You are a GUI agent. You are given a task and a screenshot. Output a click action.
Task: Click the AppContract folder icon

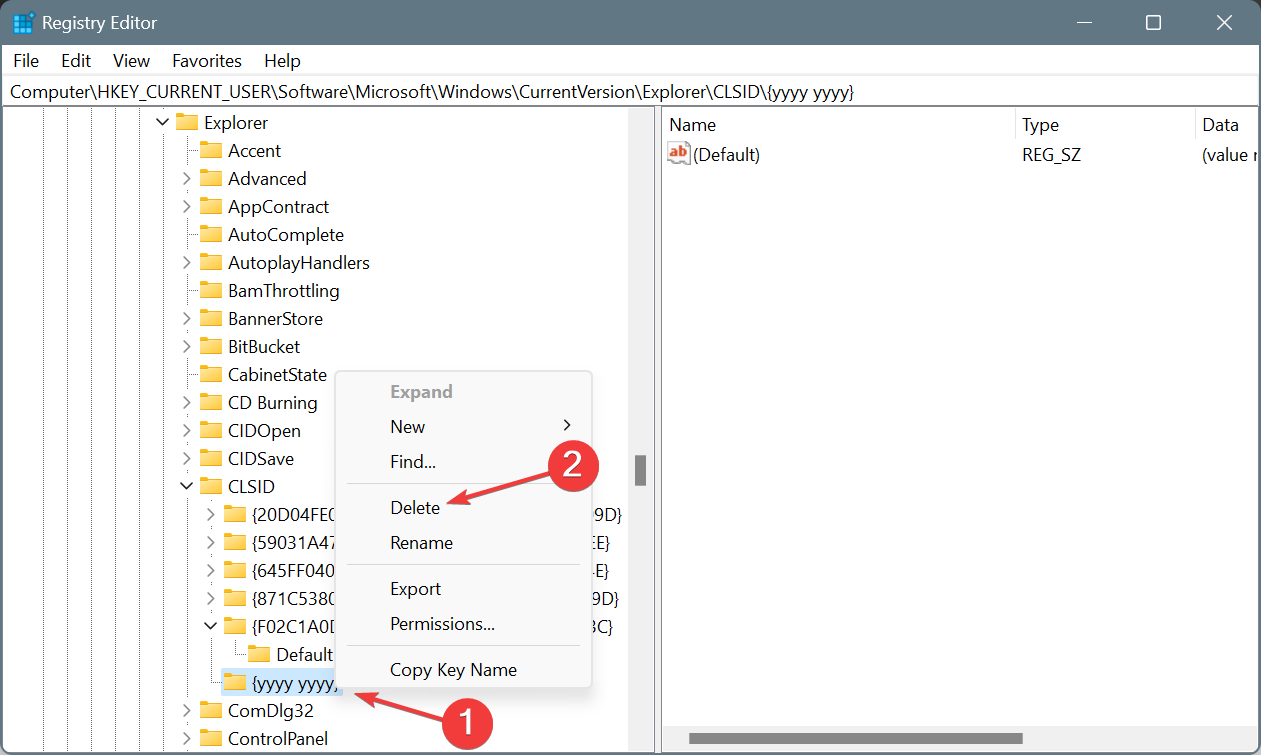tap(210, 207)
